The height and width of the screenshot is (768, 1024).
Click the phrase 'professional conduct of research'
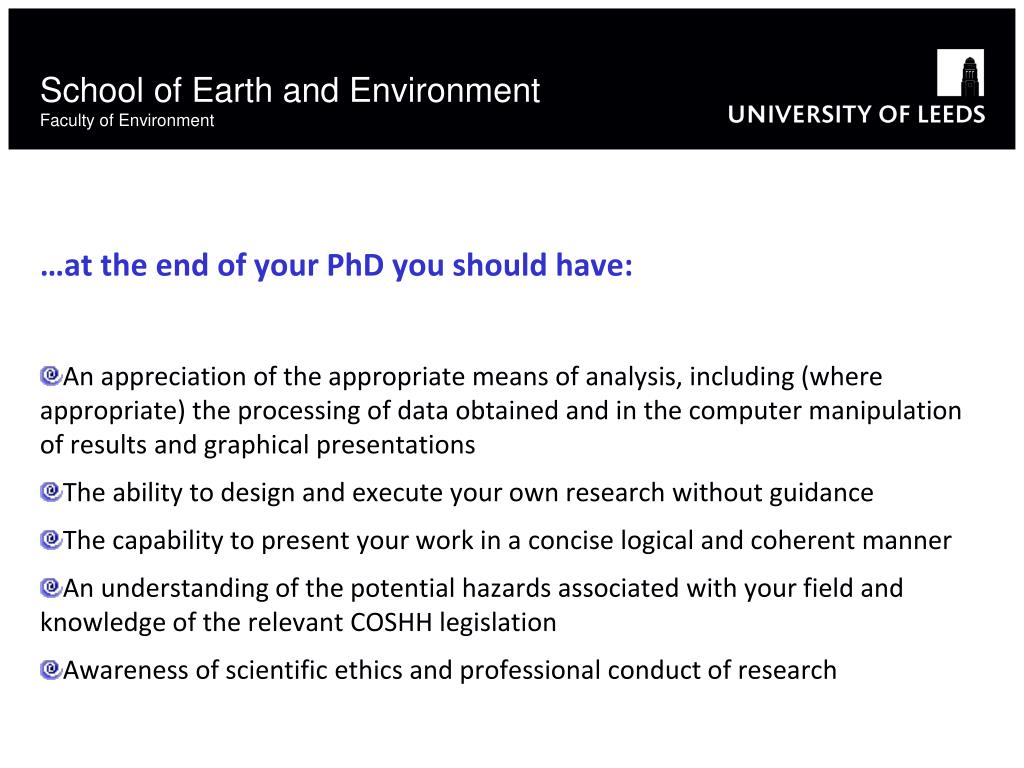pyautogui.click(x=648, y=671)
